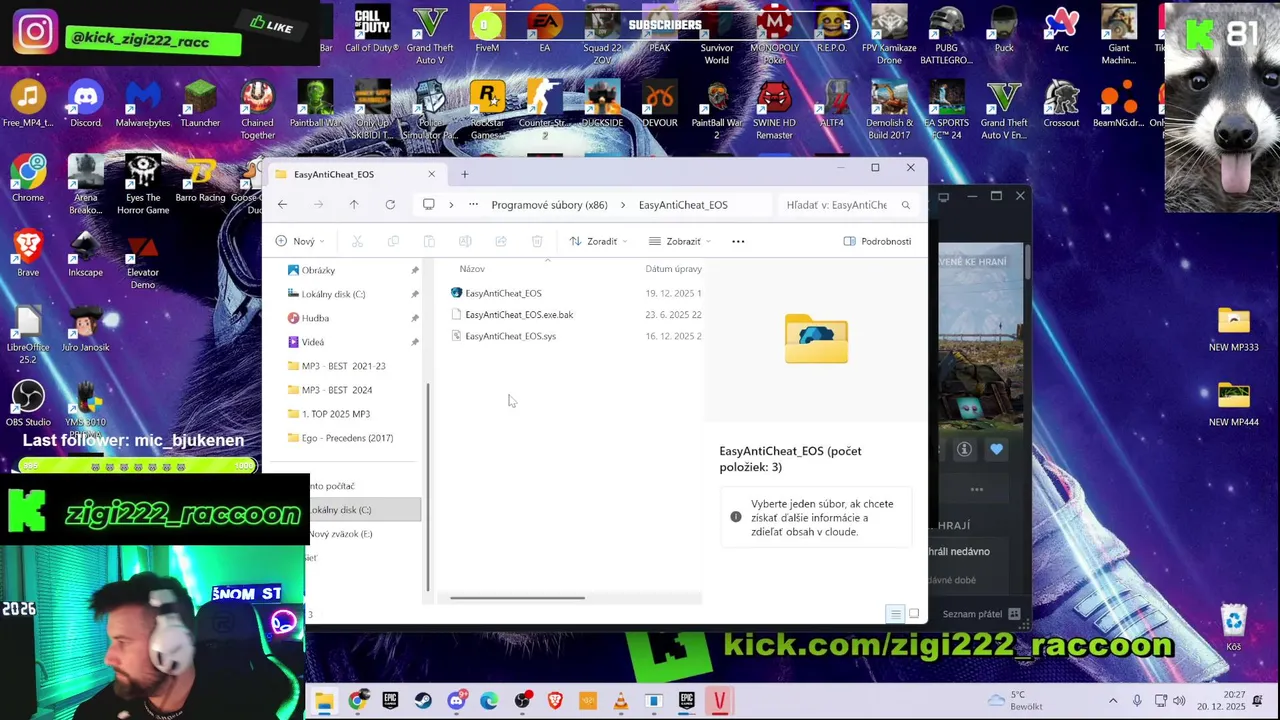Click the Explorer back arrow
Viewport: 1280px width, 720px height.
point(282,205)
